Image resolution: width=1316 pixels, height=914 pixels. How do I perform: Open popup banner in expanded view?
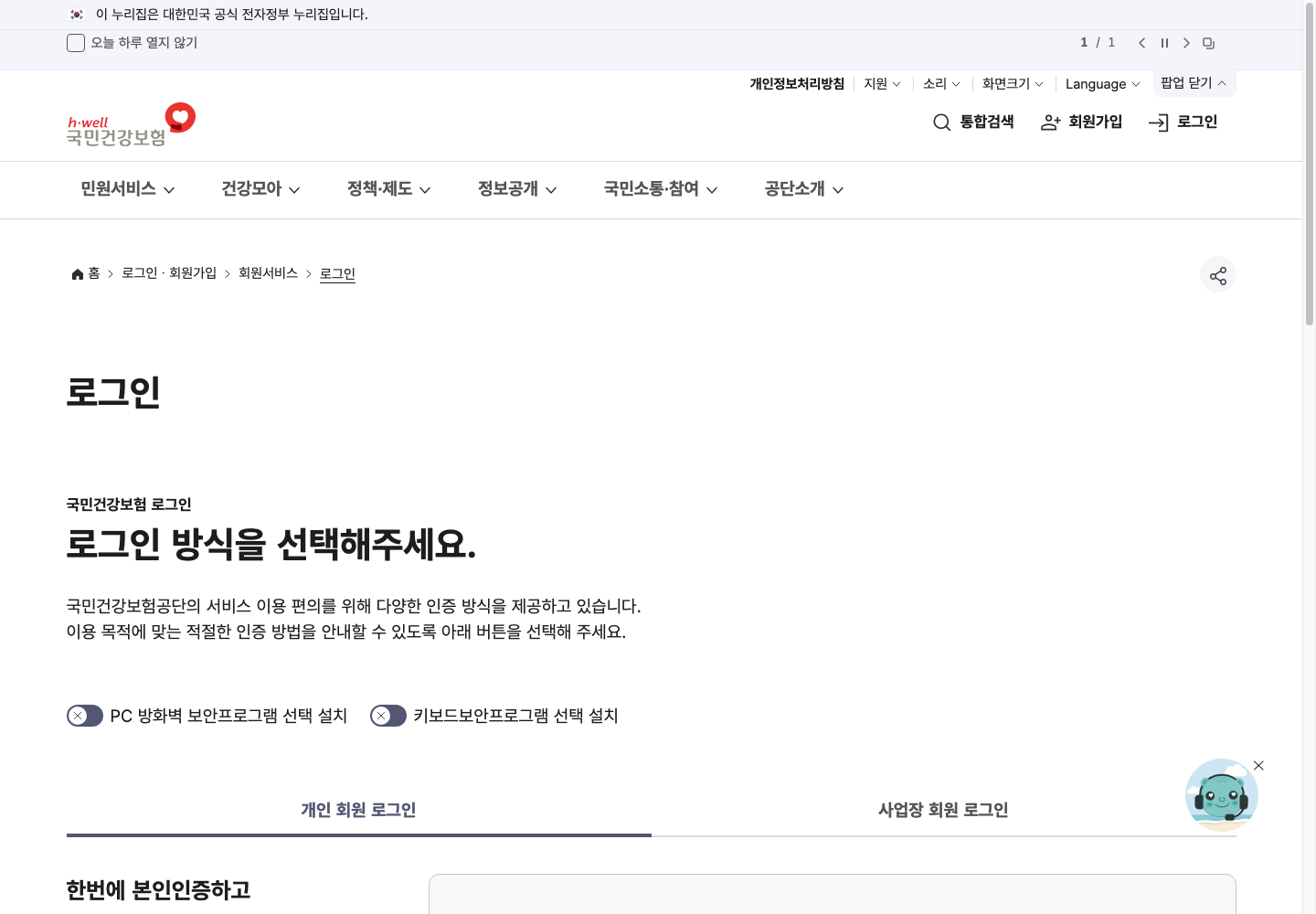click(1208, 43)
